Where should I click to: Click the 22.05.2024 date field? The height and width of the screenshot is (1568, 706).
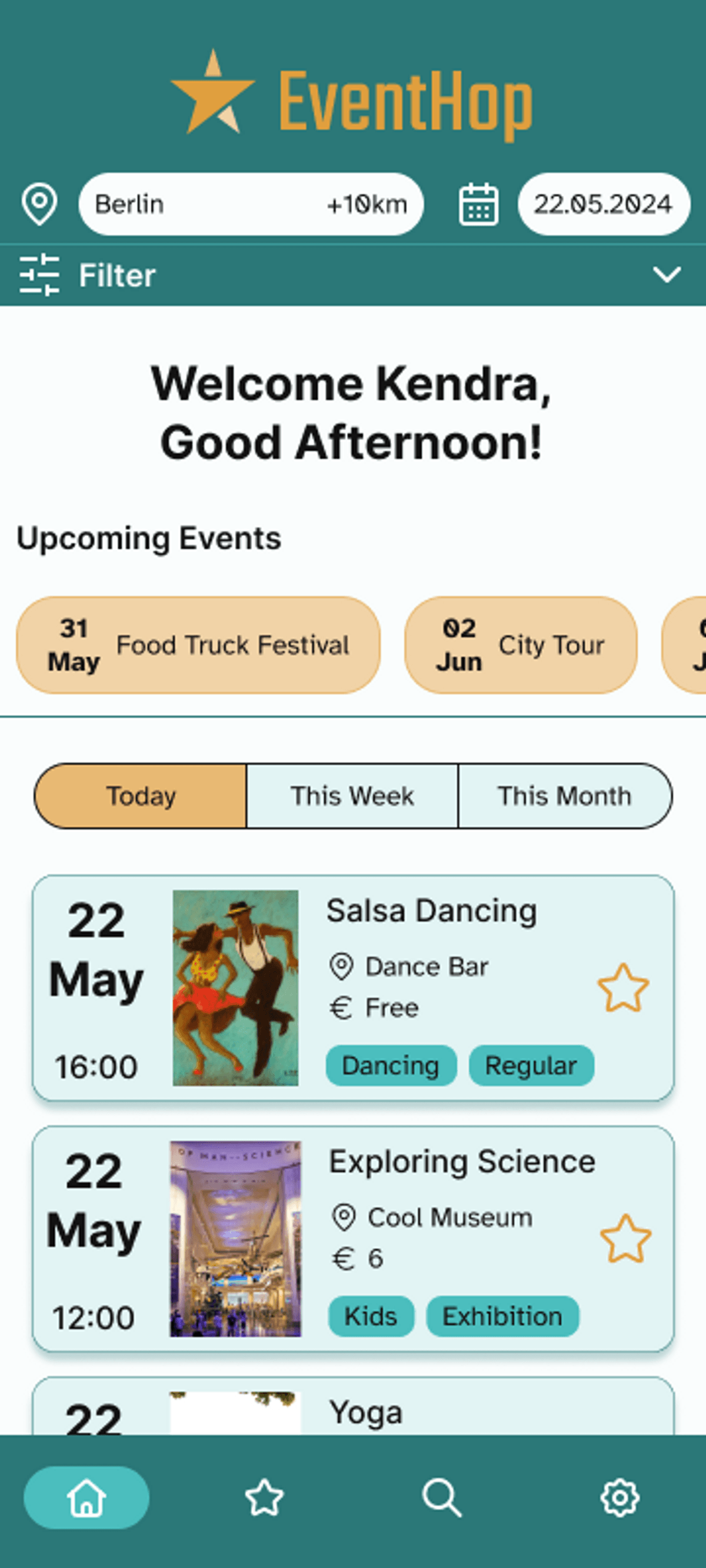click(603, 205)
